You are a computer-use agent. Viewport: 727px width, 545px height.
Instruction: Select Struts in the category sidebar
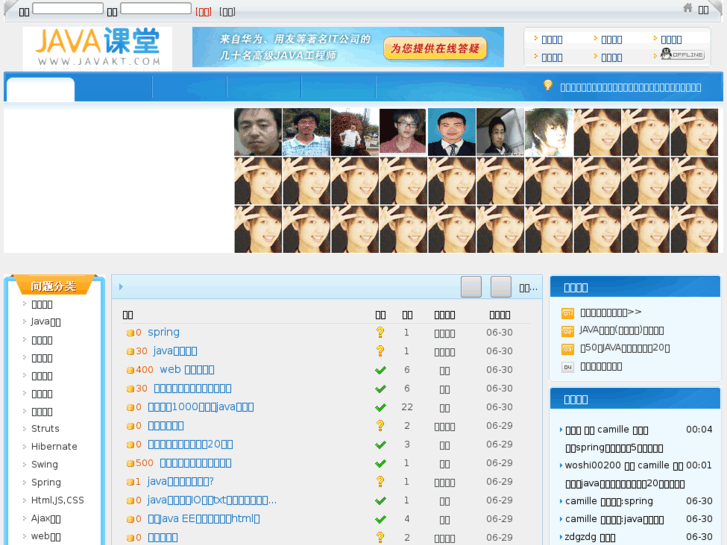(45, 429)
